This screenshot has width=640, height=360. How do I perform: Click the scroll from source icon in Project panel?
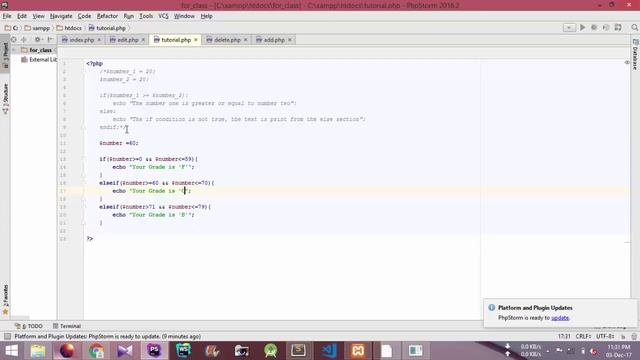(x=13, y=40)
